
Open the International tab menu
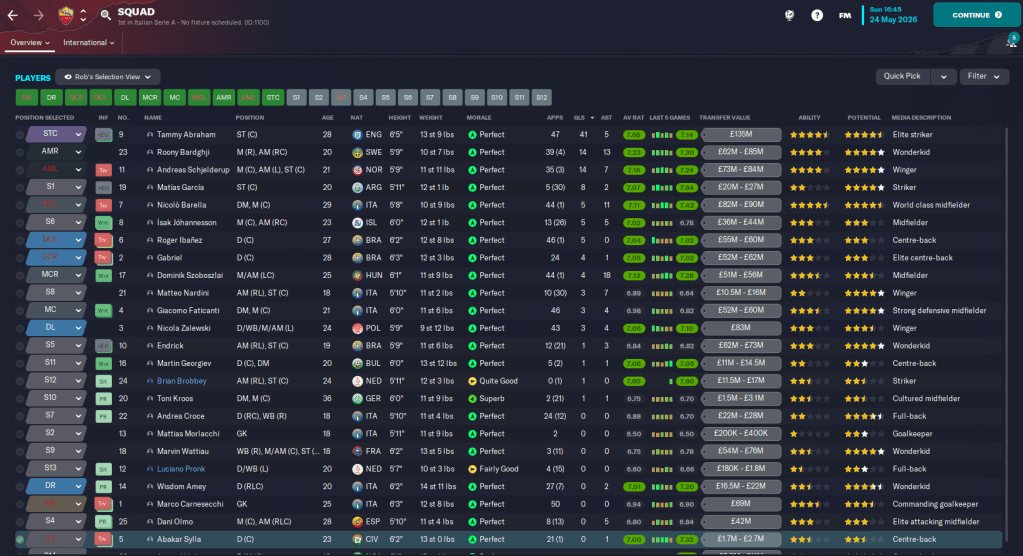pyautogui.click(x=88, y=43)
